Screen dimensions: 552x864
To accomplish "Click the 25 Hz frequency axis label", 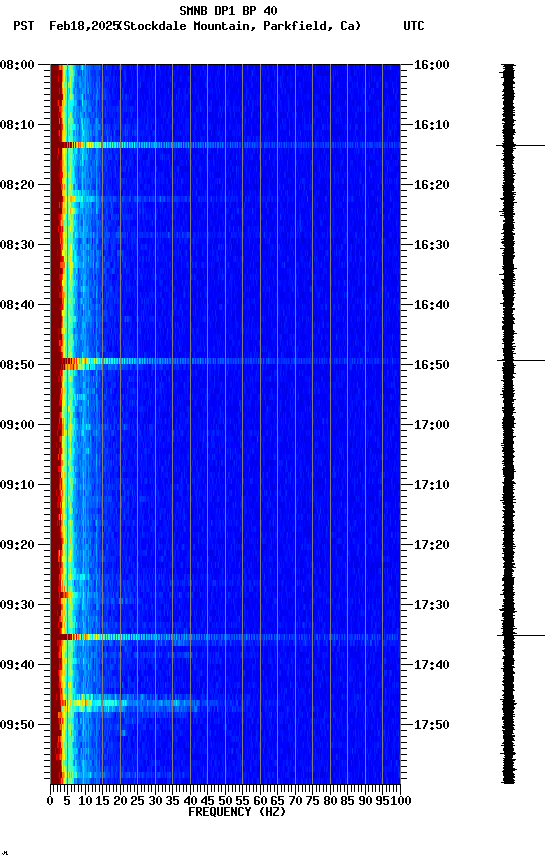I will (138, 801).
